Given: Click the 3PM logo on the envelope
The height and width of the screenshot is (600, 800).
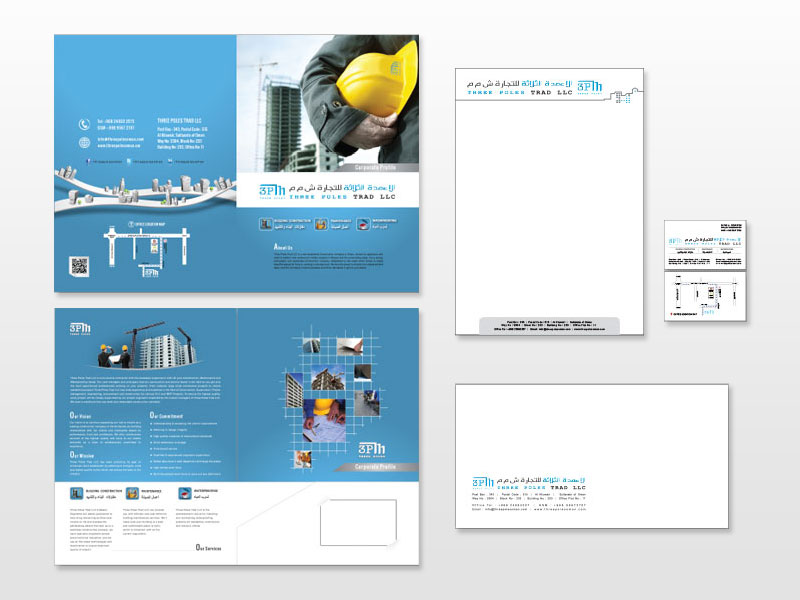Looking at the screenshot, I should point(482,483).
